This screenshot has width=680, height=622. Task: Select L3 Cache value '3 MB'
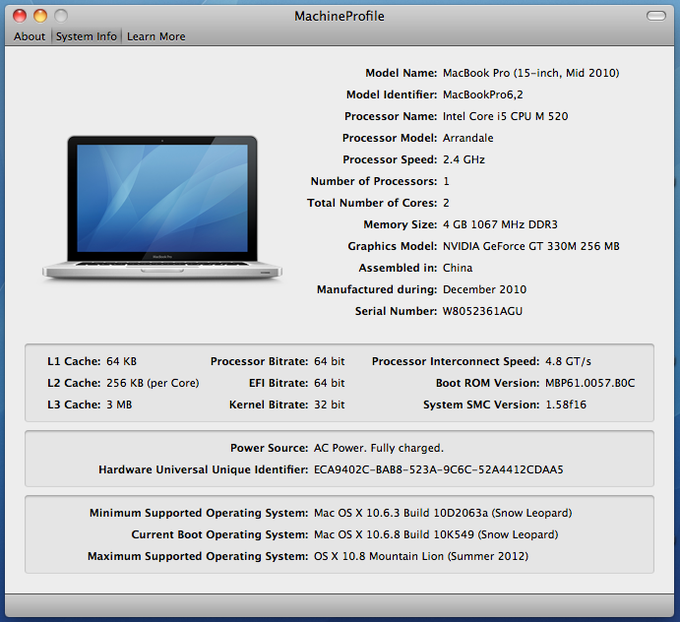click(x=119, y=405)
